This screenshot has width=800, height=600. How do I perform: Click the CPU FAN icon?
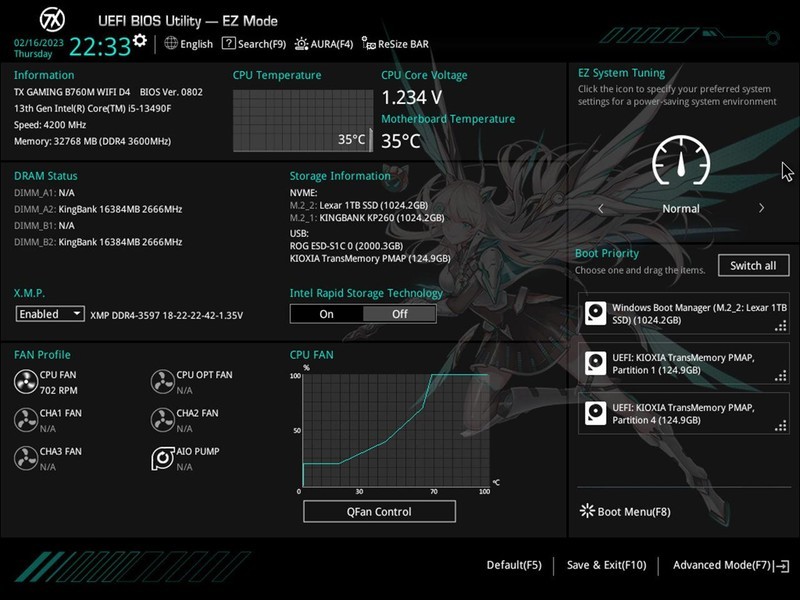pos(26,382)
